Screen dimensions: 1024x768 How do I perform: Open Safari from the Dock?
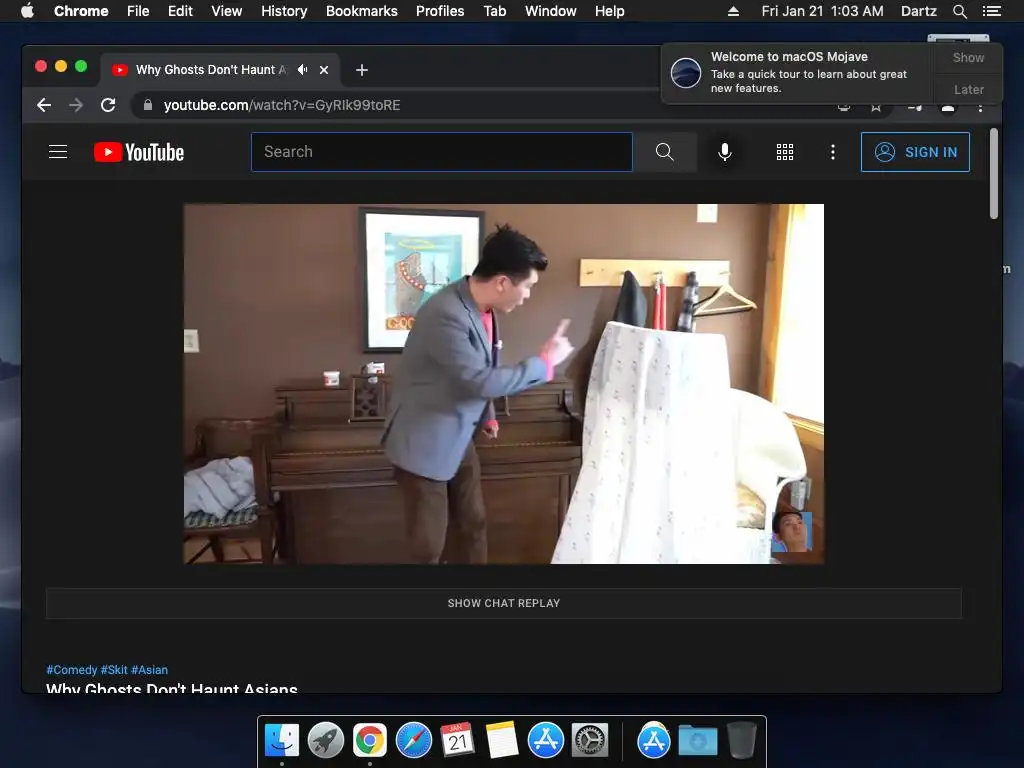414,741
